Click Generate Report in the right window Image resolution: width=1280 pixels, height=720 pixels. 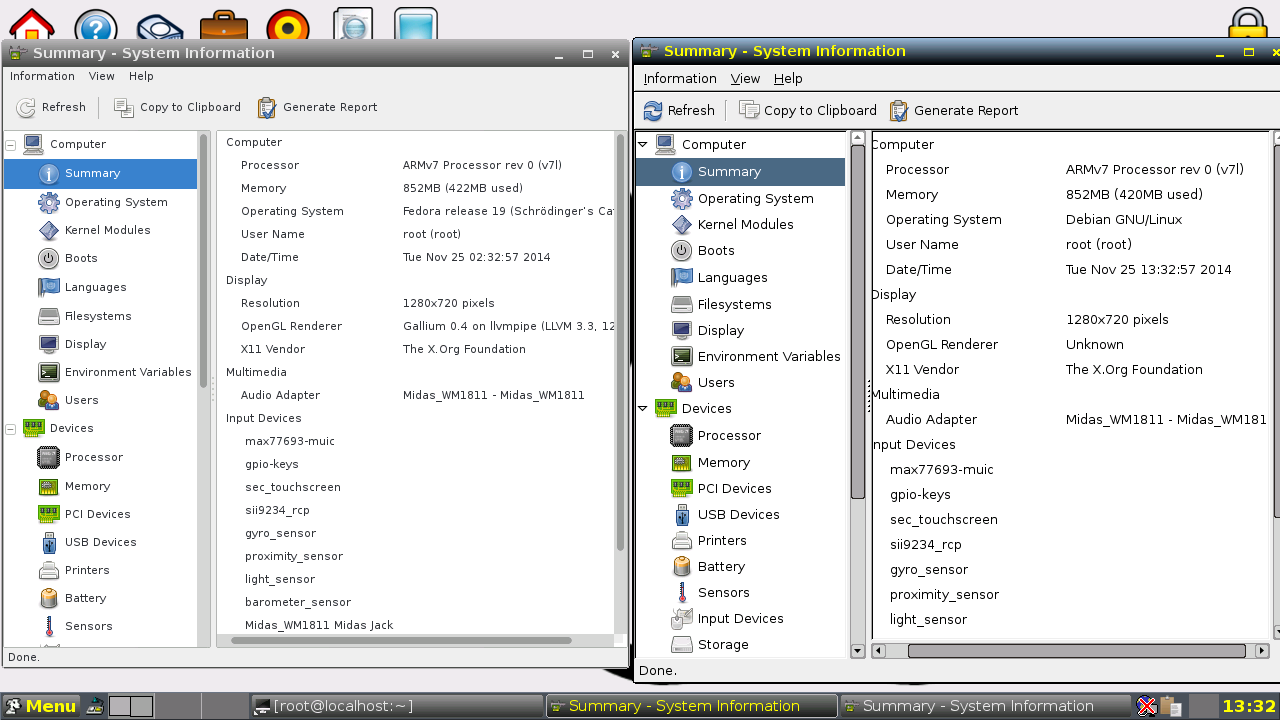click(954, 110)
